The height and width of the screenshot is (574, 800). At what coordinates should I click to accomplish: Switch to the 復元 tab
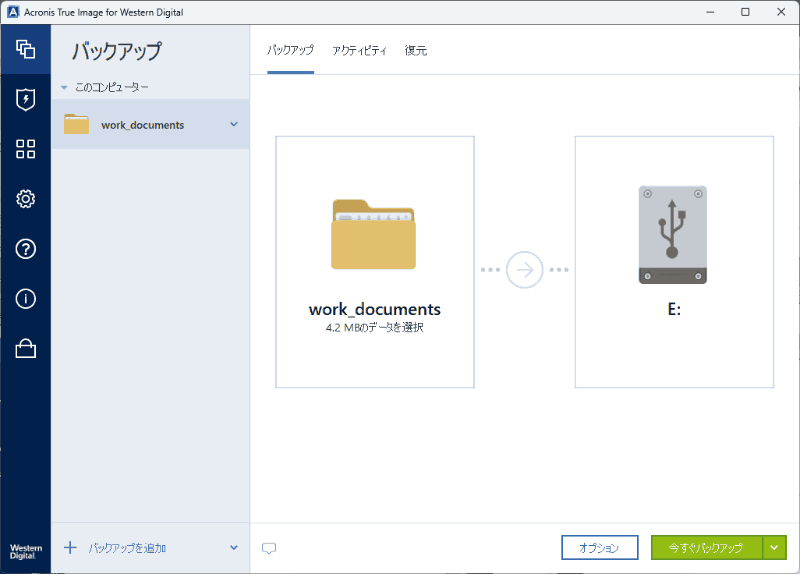click(x=416, y=51)
